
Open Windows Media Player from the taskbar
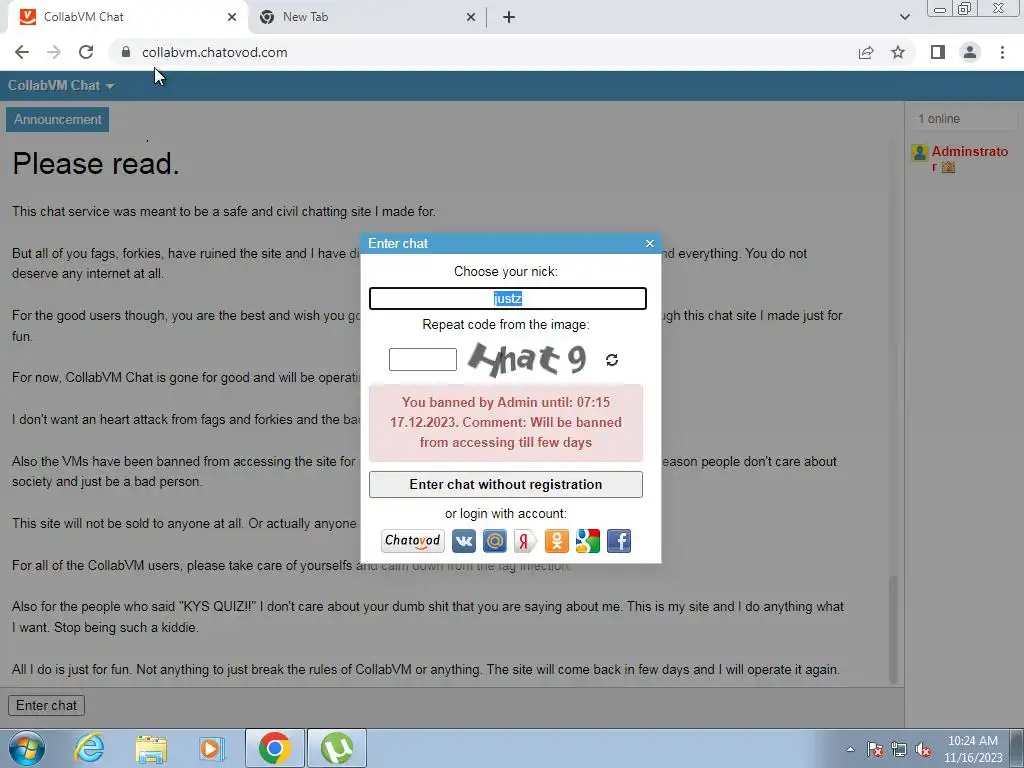click(x=211, y=748)
